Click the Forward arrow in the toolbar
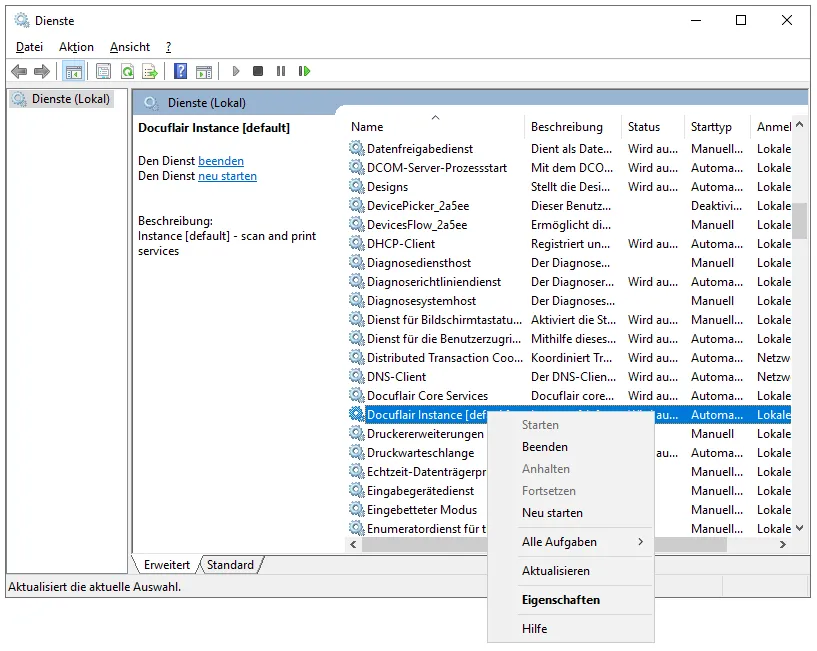817x651 pixels. (x=41, y=71)
